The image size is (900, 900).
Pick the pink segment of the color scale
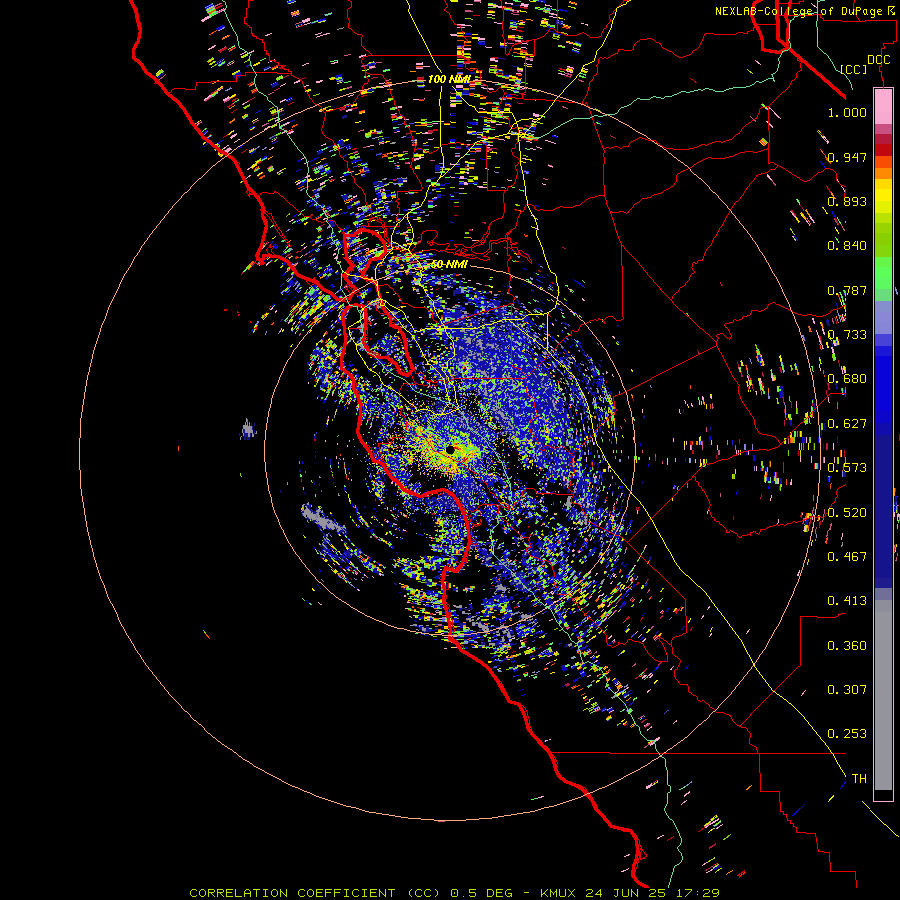click(883, 107)
